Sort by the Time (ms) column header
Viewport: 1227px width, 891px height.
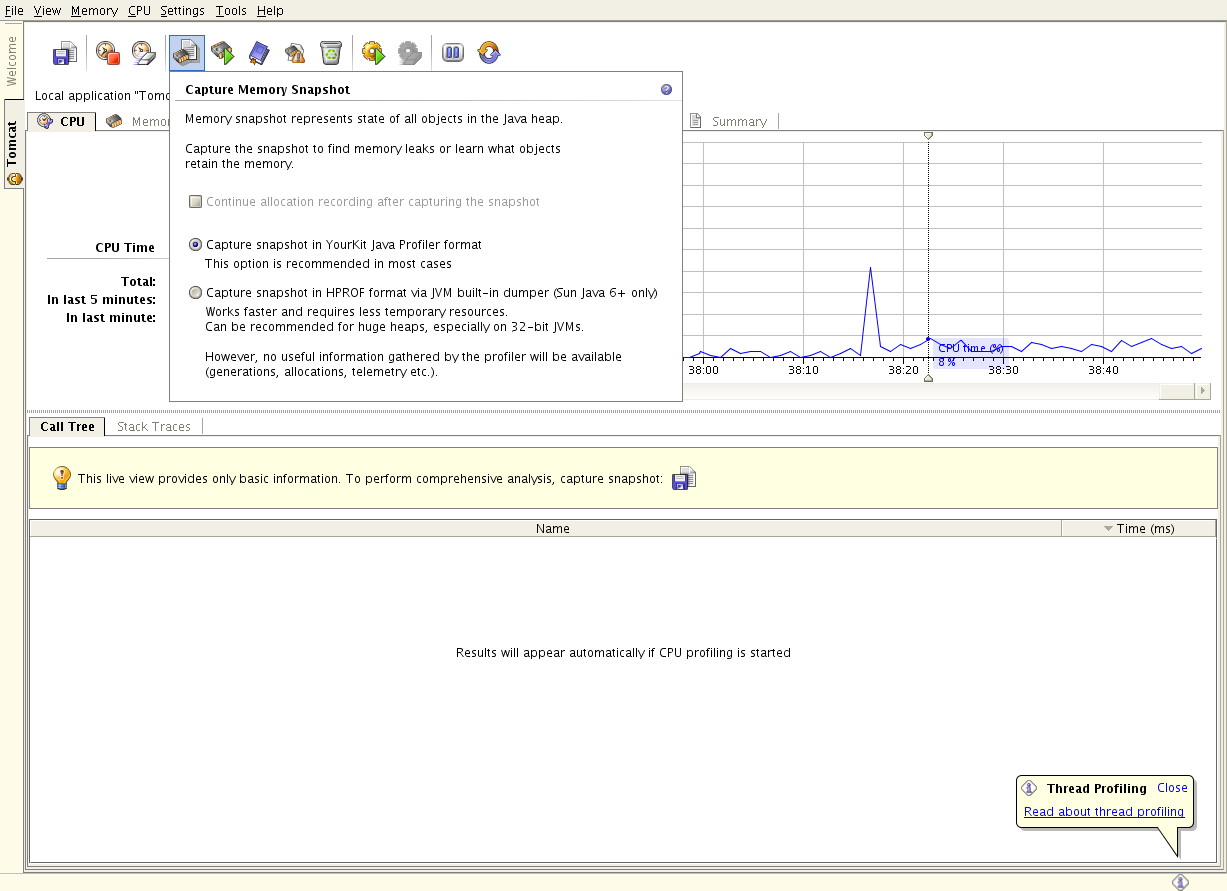tap(1139, 528)
